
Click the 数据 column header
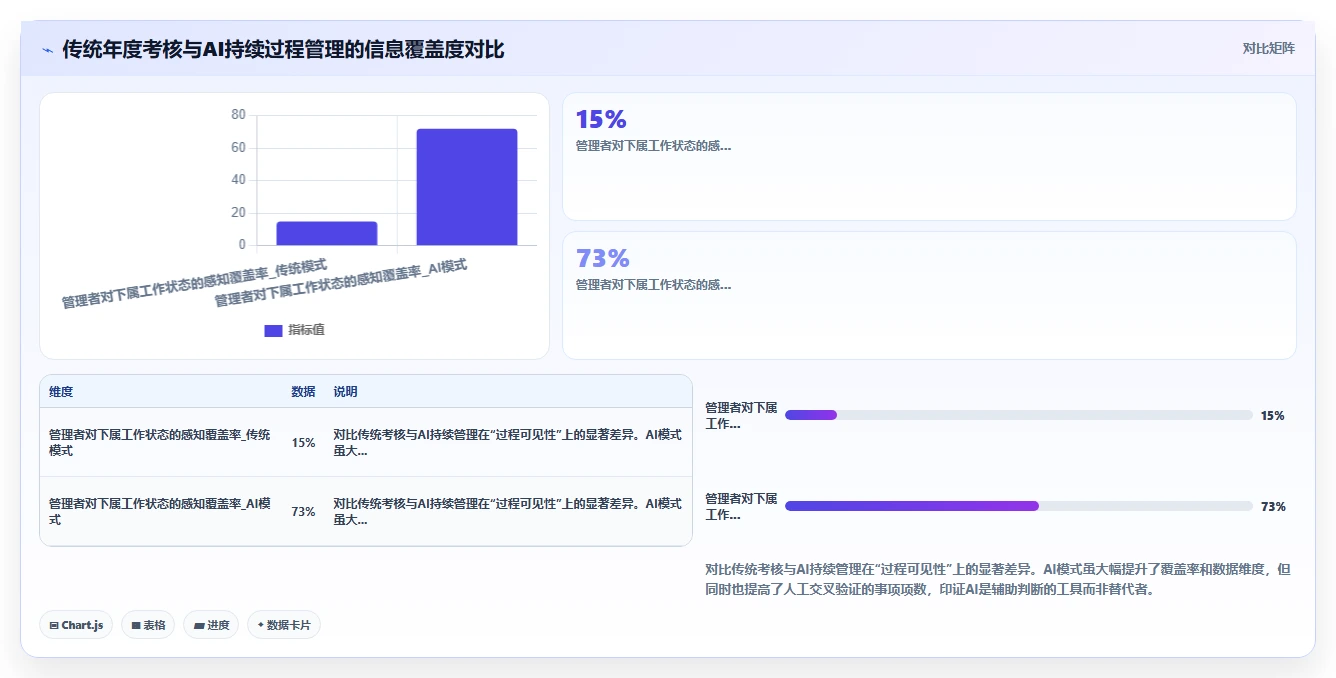303,392
